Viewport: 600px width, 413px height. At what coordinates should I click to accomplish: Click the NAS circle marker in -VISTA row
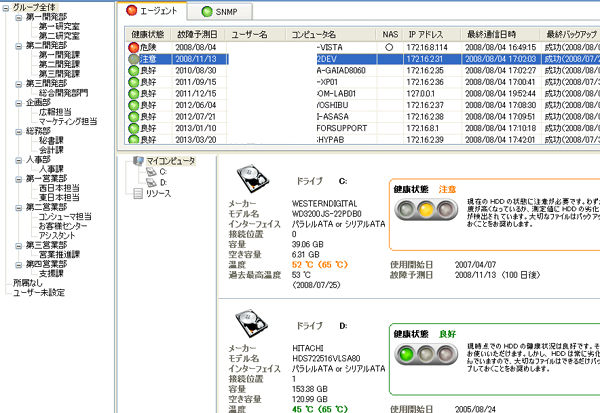[x=389, y=47]
